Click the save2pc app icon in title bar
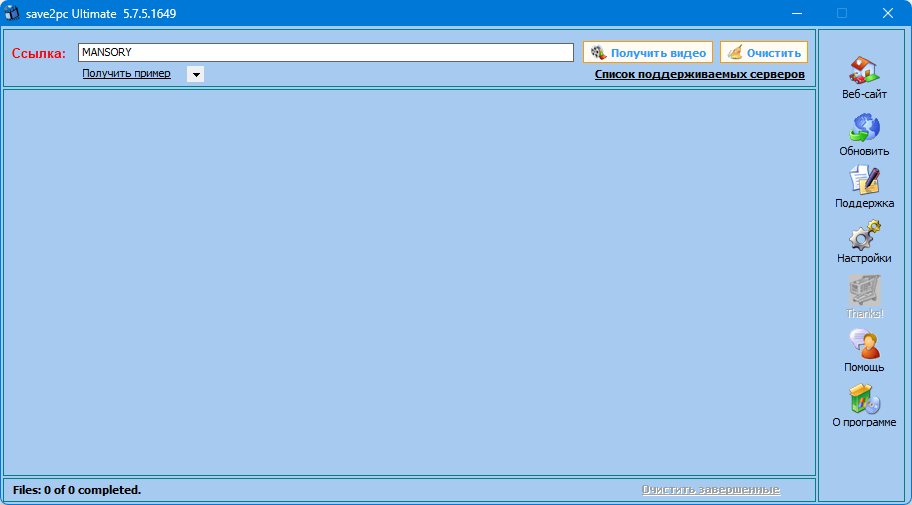The image size is (912, 505). pos(12,13)
